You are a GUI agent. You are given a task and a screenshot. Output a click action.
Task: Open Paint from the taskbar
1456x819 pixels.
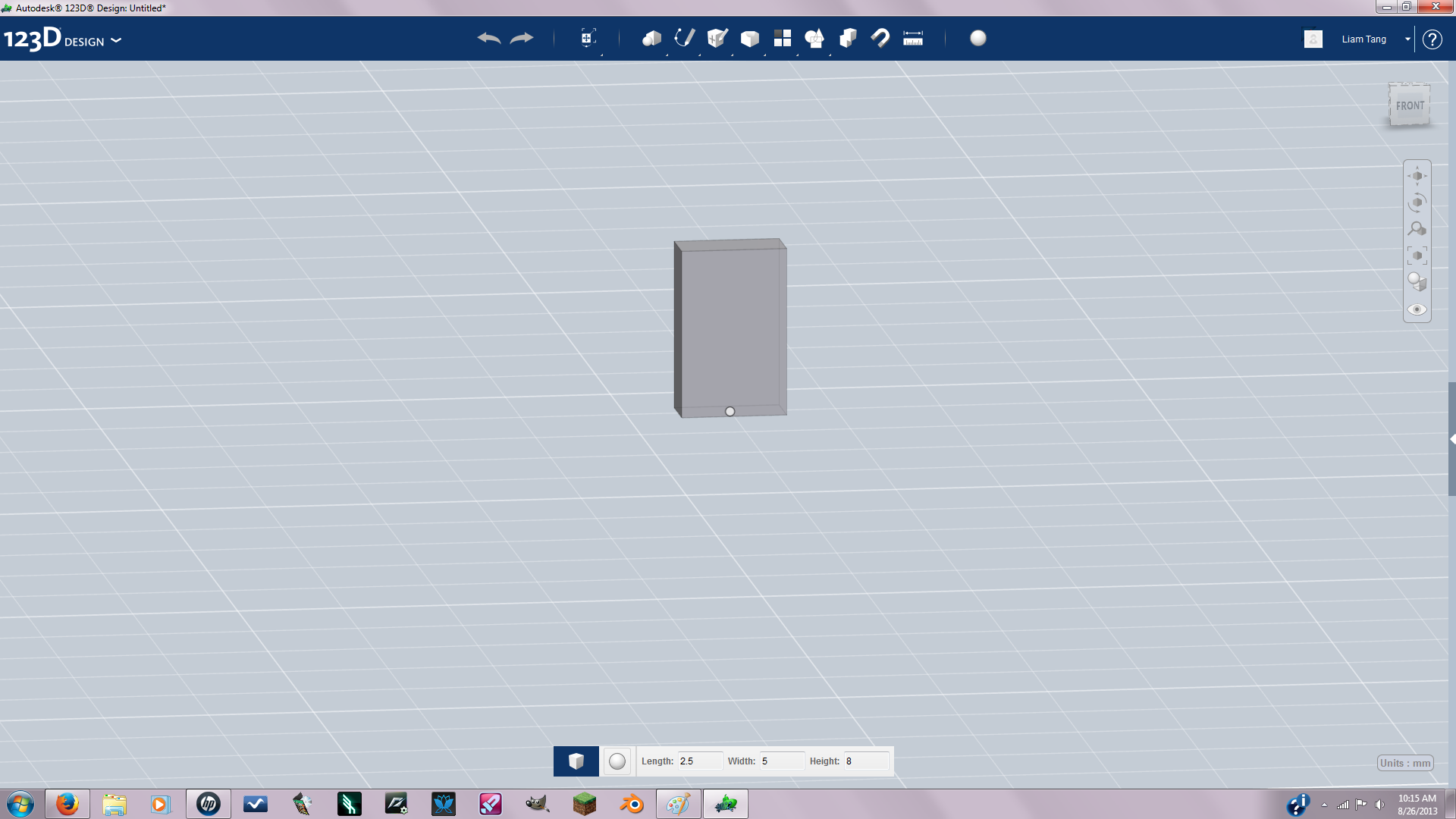(679, 804)
